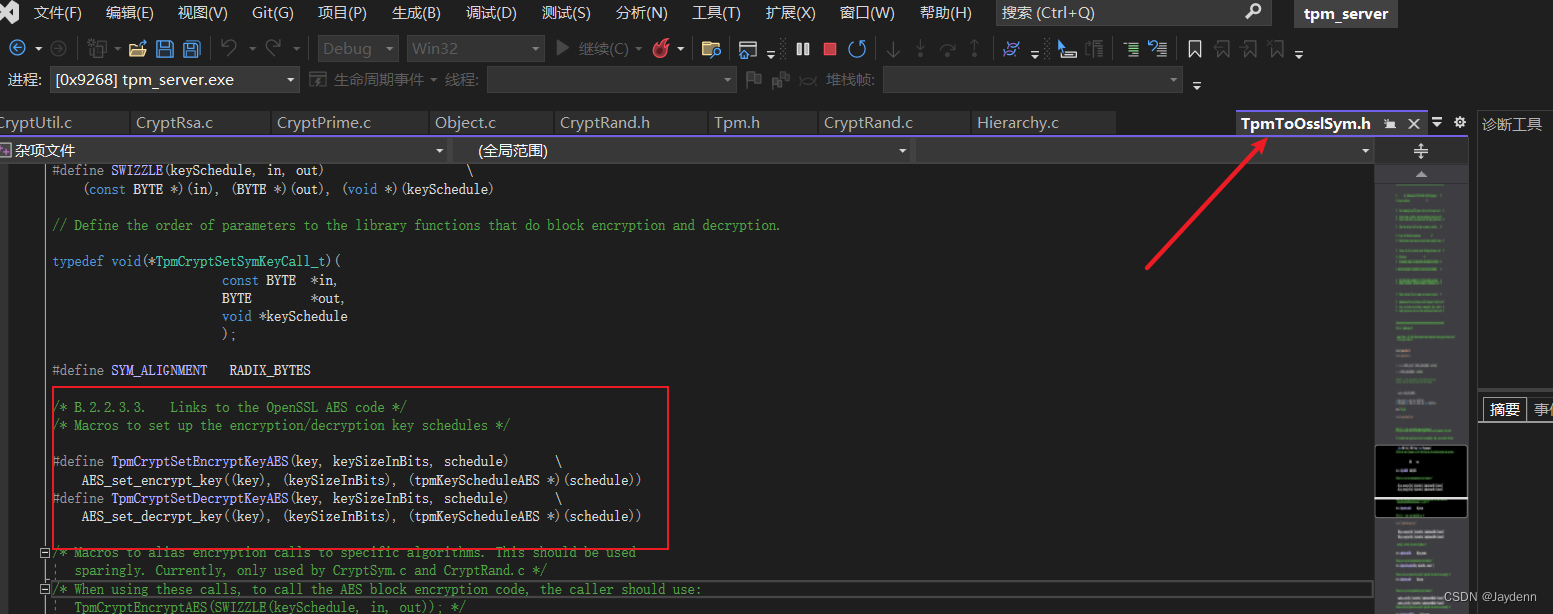
Task: Open the process tpm_server.exe dropdown
Action: [175, 80]
